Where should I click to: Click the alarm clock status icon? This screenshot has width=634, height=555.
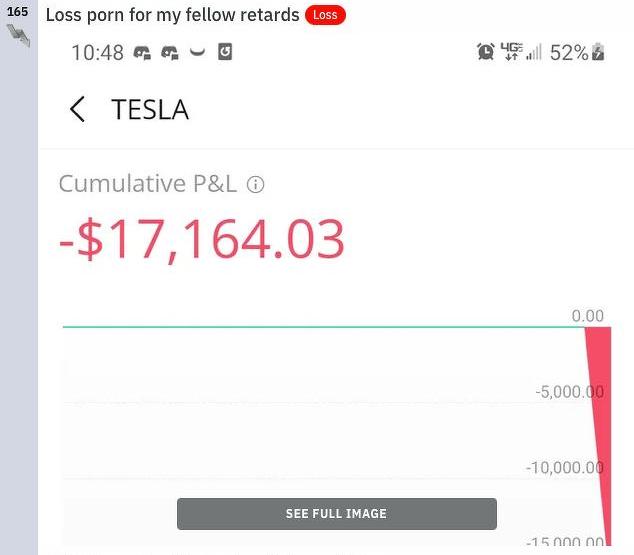pyautogui.click(x=486, y=51)
